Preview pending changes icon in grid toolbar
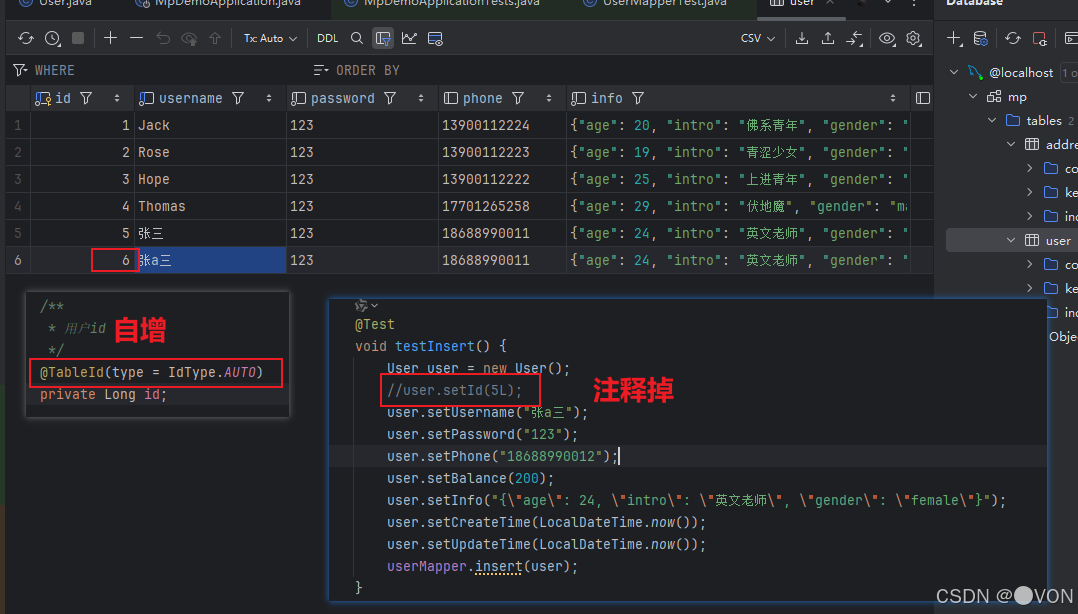This screenshot has width=1078, height=614. click(x=189, y=39)
